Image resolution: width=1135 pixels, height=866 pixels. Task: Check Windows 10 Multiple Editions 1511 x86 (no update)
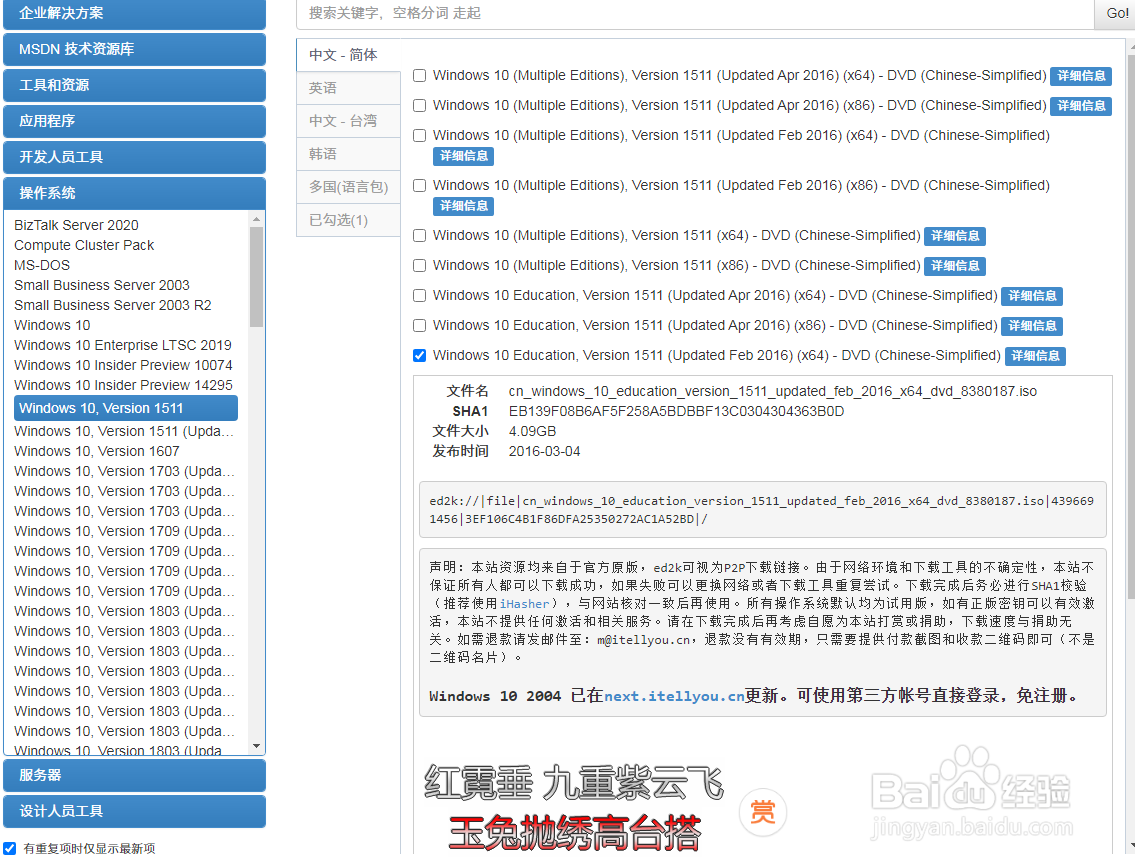pyautogui.click(x=419, y=266)
